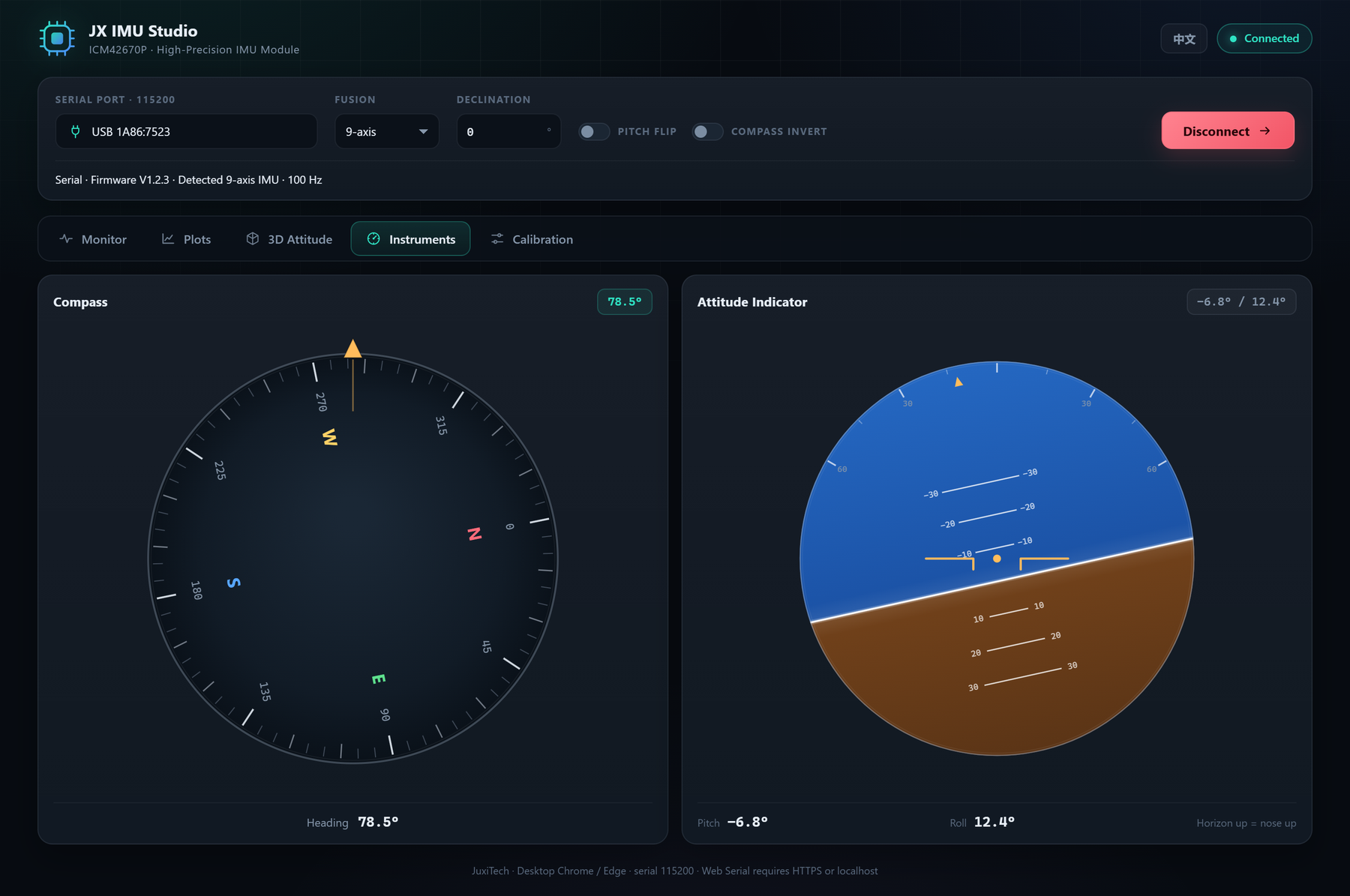Switch to the Plots tab

click(187, 239)
